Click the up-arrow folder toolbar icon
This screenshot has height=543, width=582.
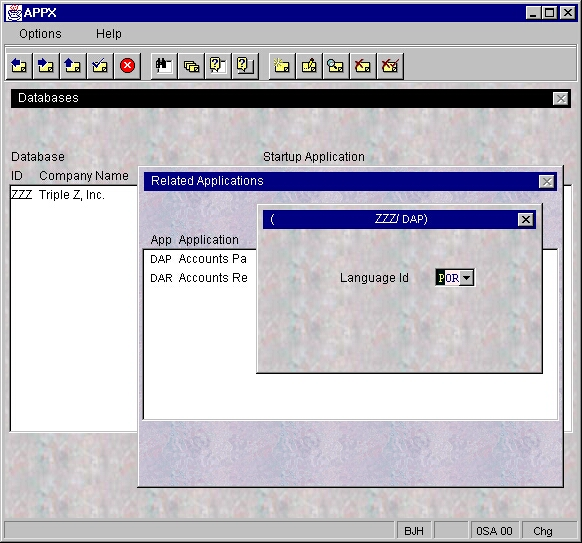coord(73,66)
